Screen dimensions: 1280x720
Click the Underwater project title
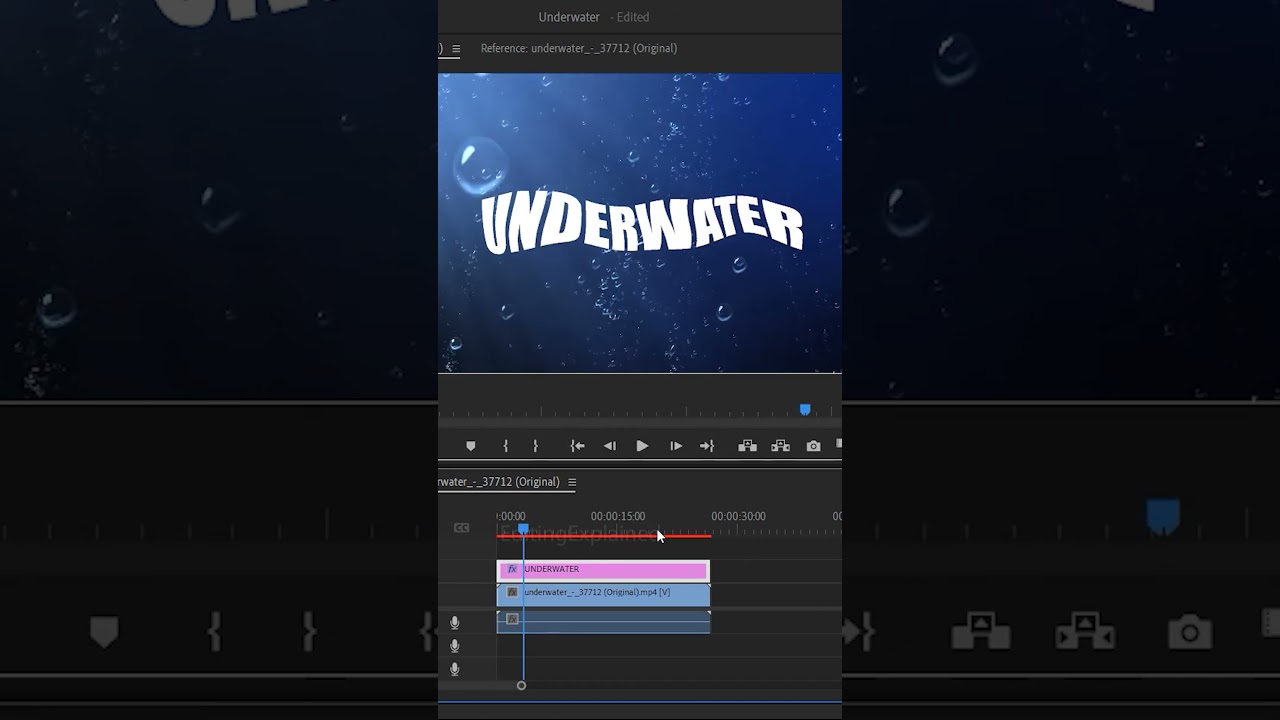pos(569,17)
